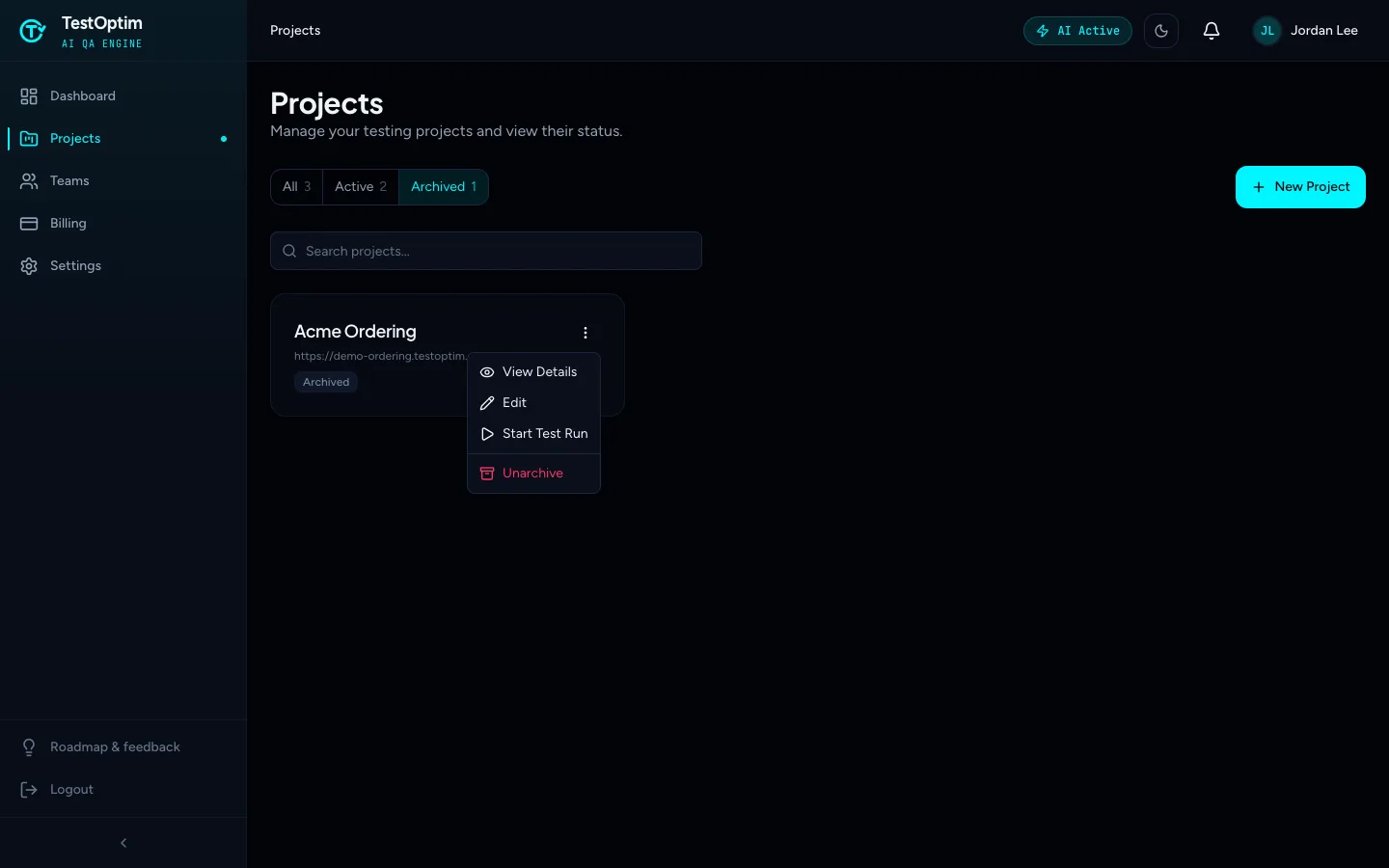1389x868 pixels.
Task: Go to the Teams page
Action: pos(123,181)
